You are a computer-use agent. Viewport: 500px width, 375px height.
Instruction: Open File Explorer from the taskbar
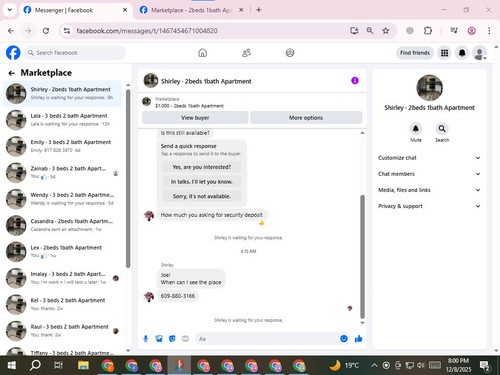point(83,365)
